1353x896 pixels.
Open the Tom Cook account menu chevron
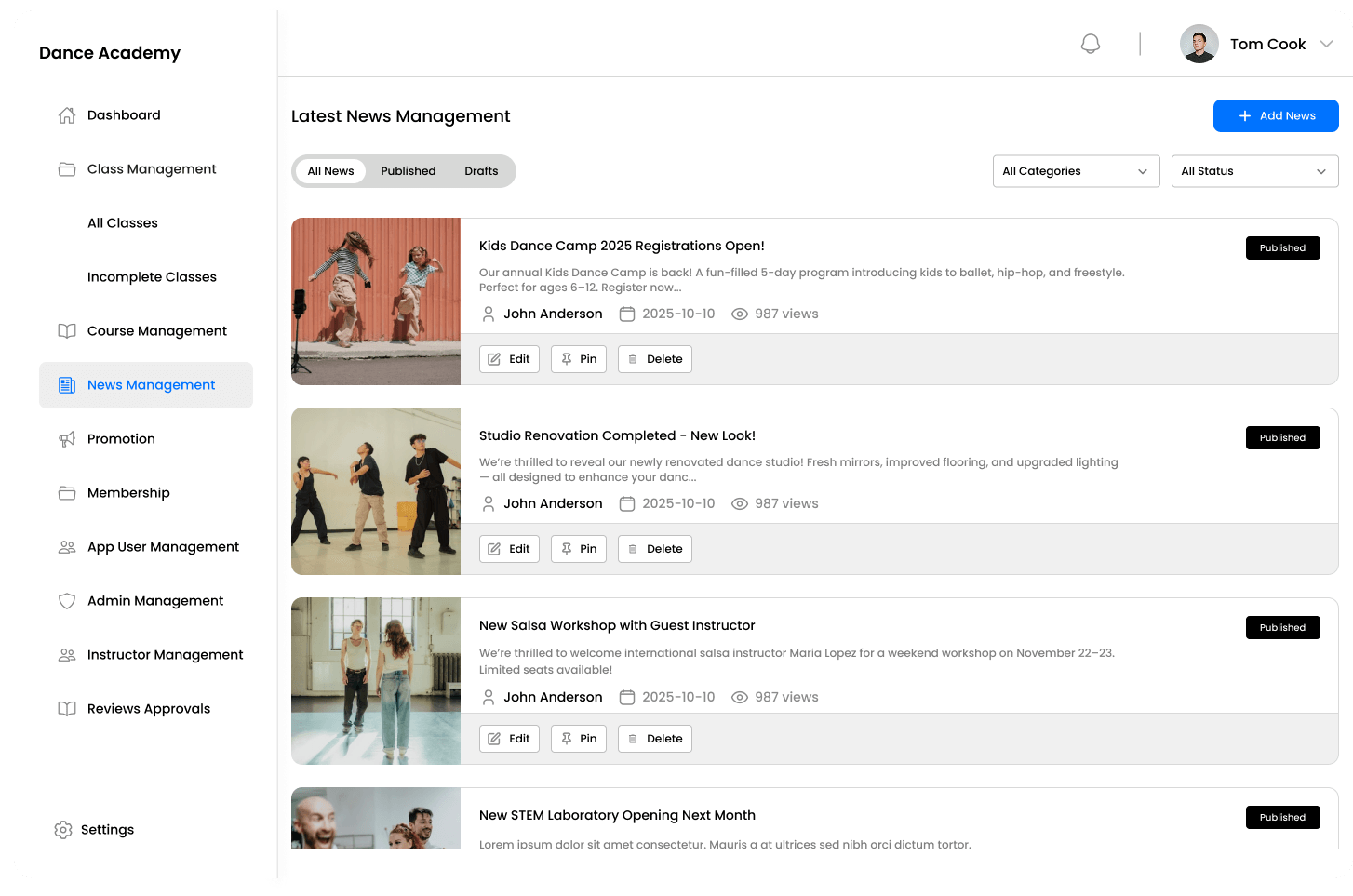(x=1329, y=44)
